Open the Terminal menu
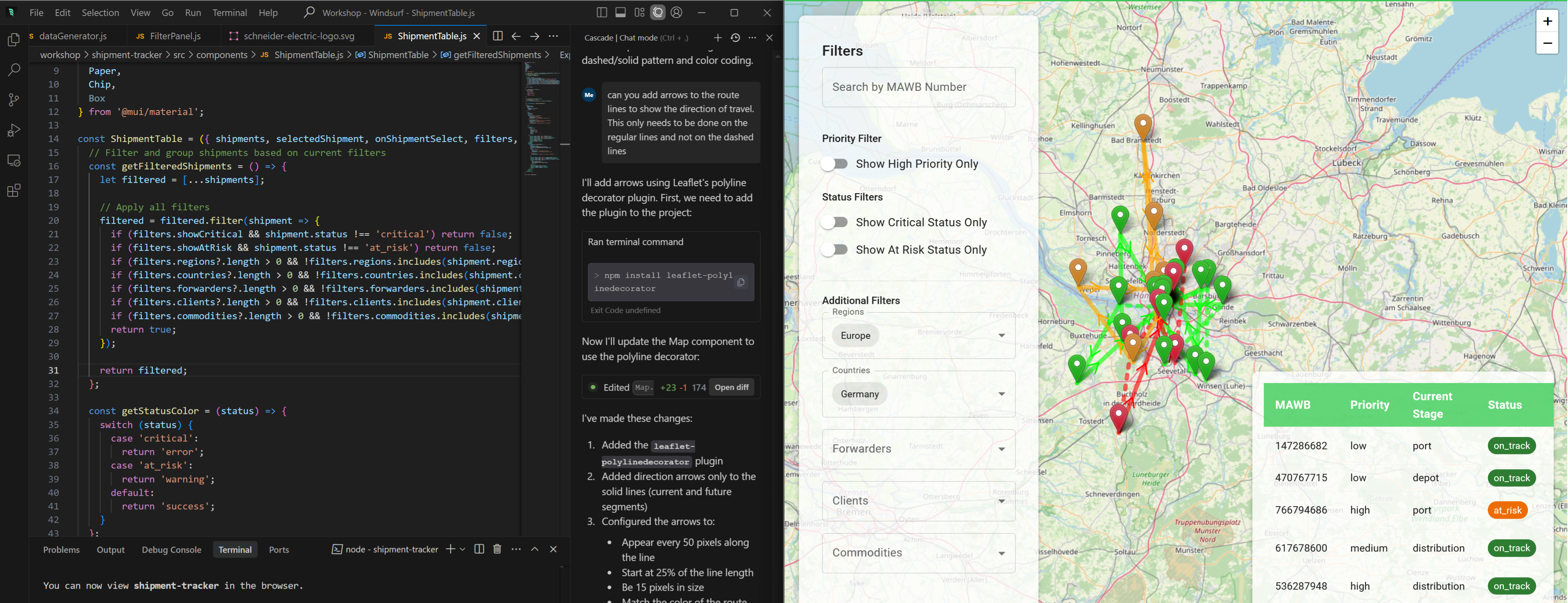This screenshot has height=603, width=1568. 229,12
